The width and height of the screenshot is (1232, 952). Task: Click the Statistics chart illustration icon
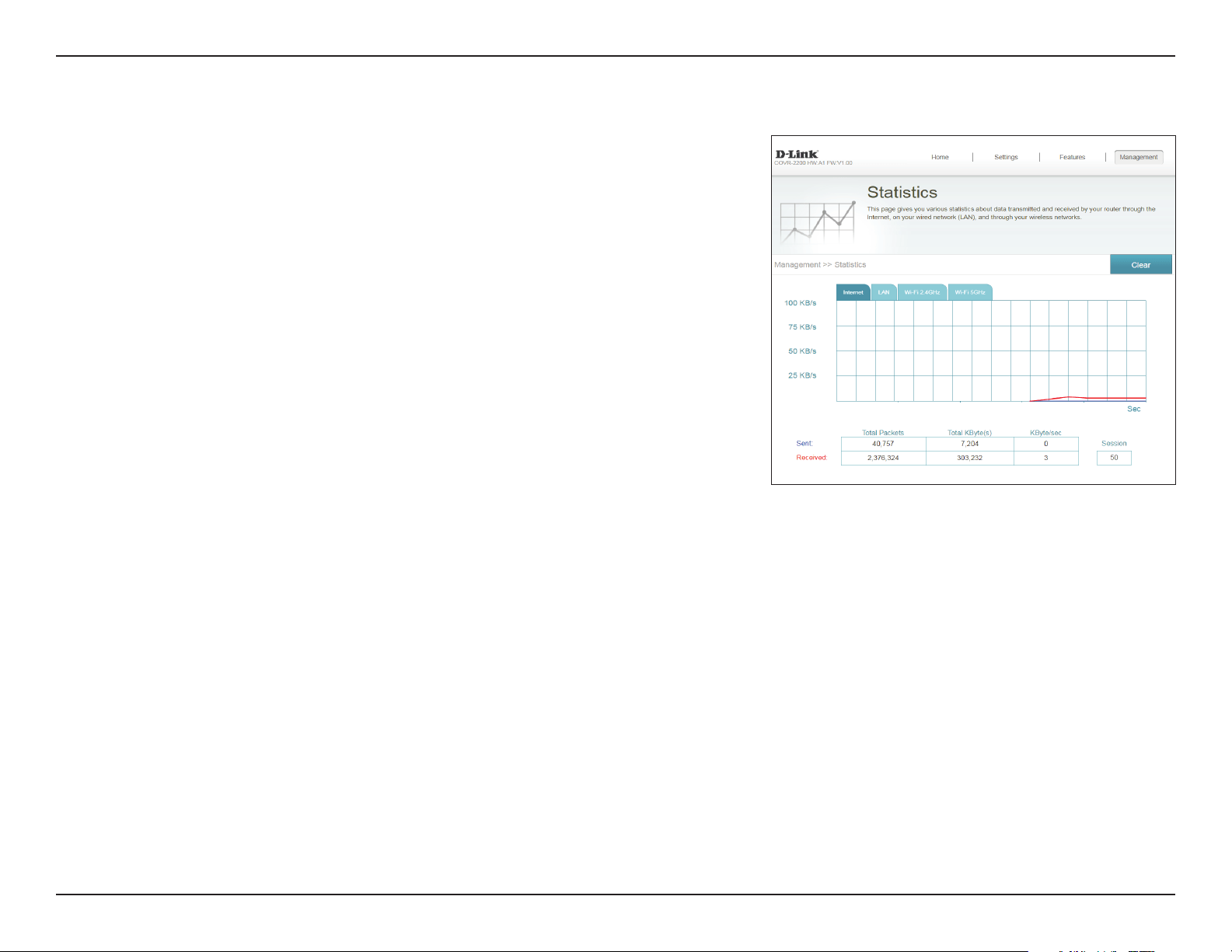[817, 221]
